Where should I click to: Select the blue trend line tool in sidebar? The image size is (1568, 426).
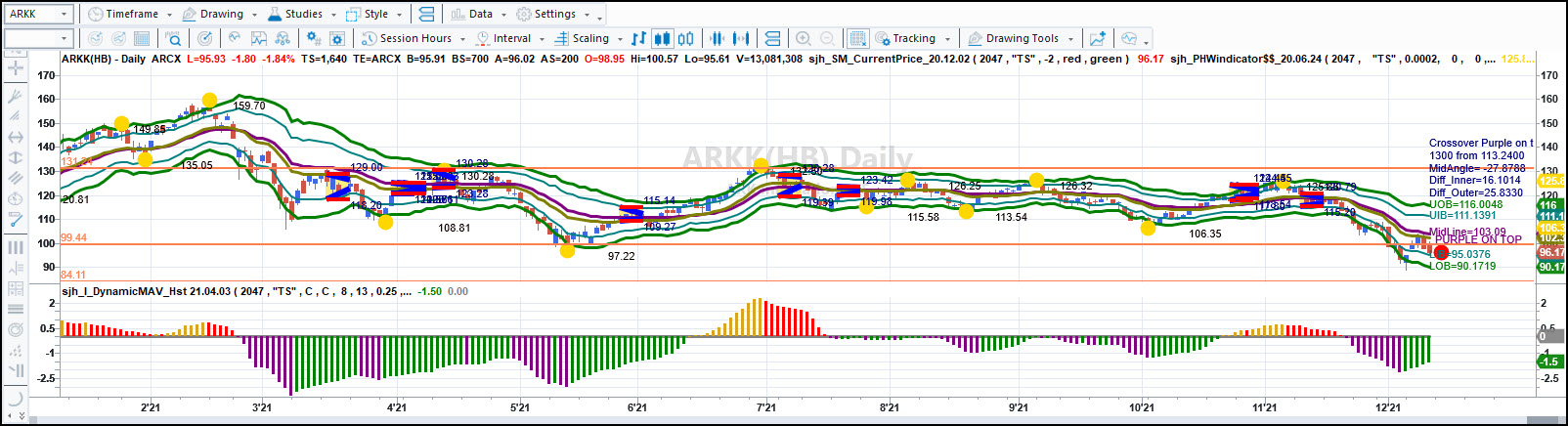15,220
